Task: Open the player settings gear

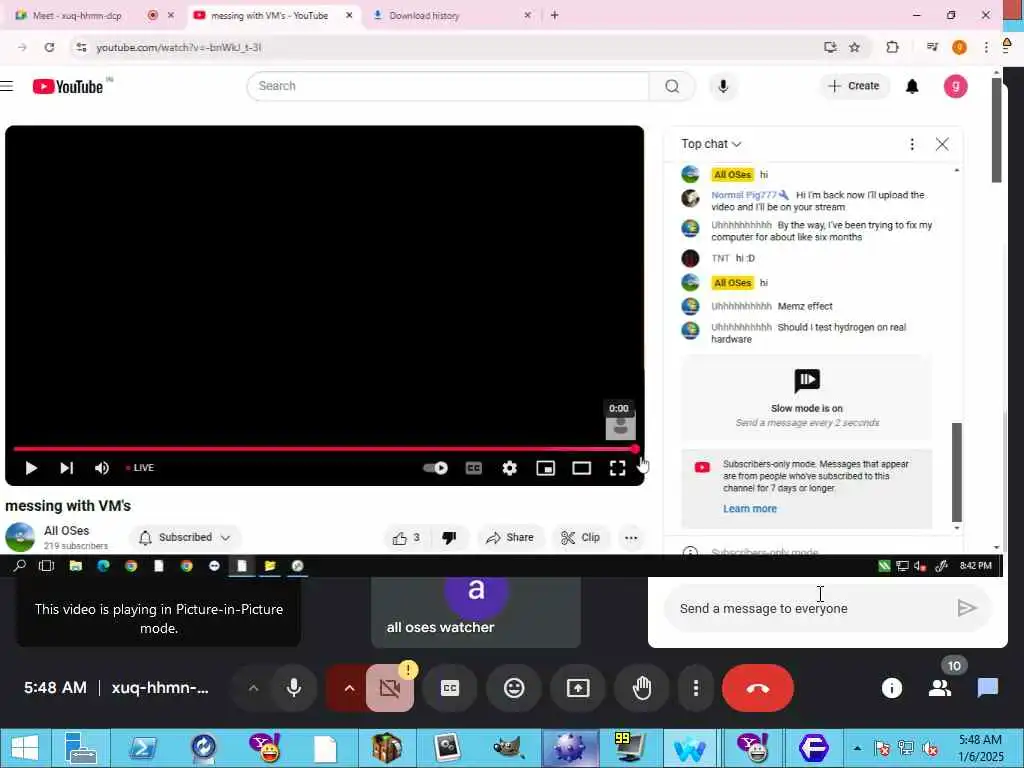Action: click(509, 468)
